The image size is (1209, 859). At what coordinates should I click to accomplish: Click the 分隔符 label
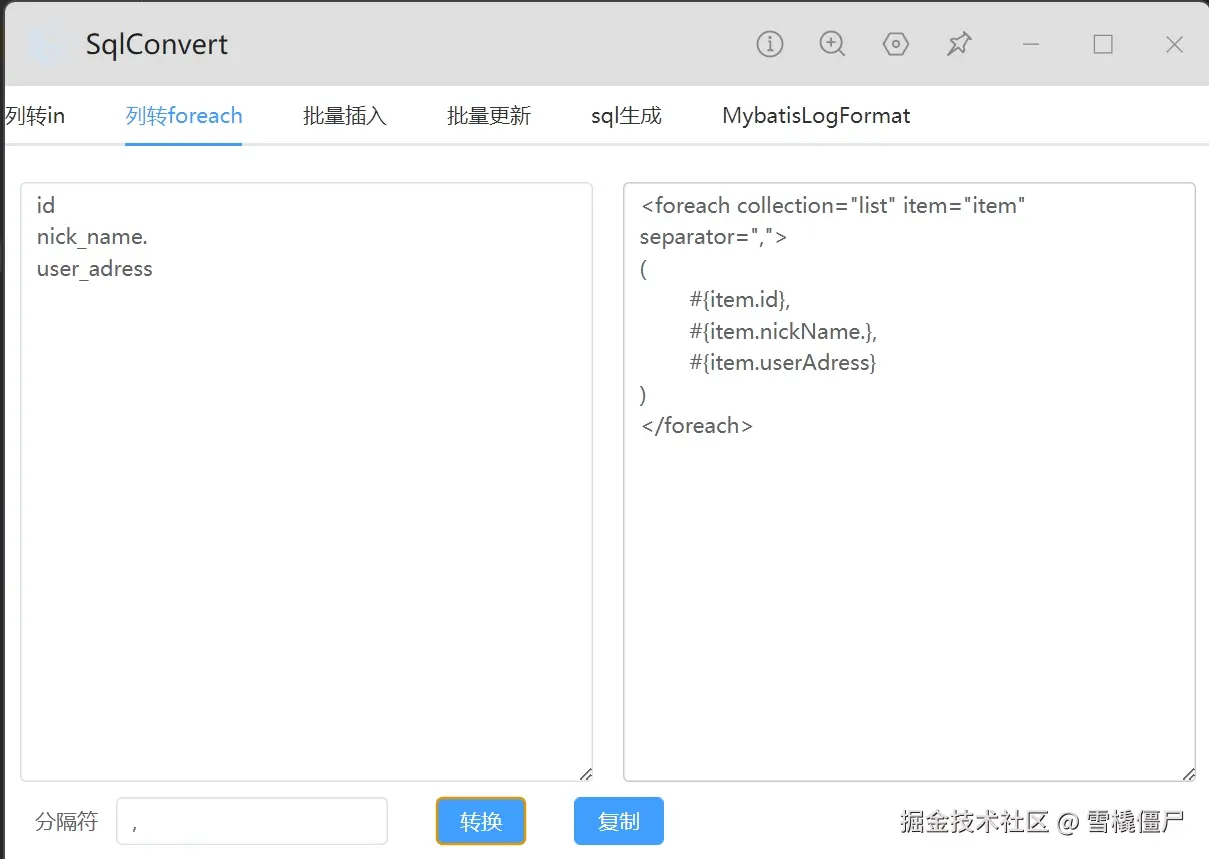click(67, 822)
